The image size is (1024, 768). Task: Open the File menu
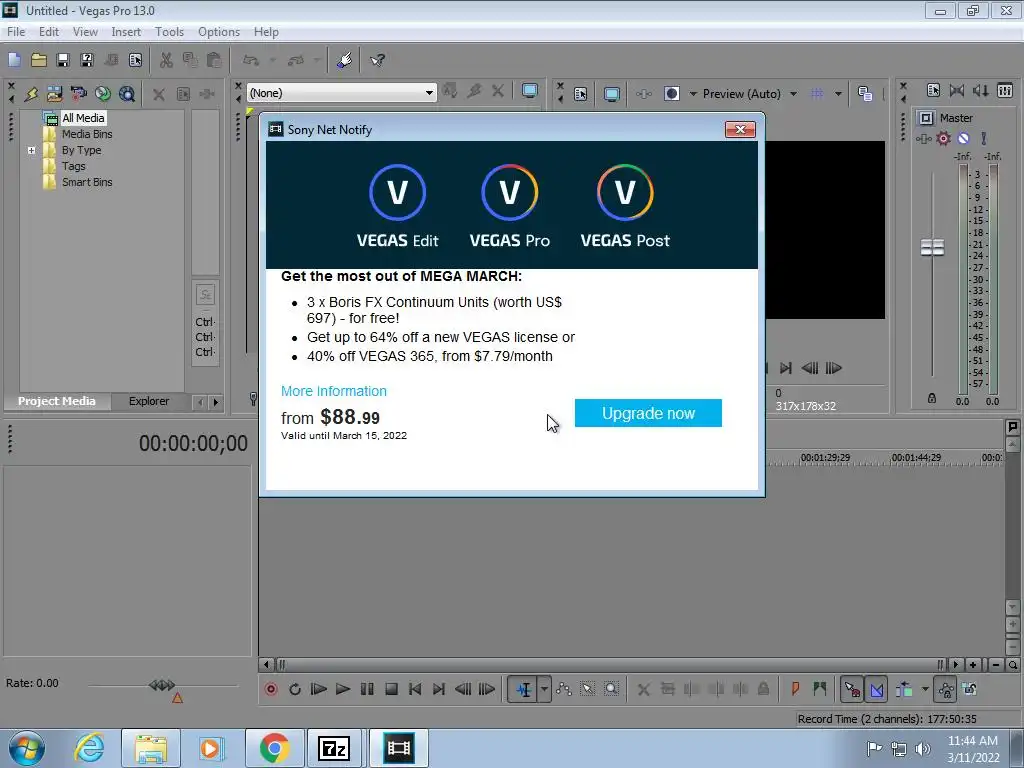click(x=16, y=31)
